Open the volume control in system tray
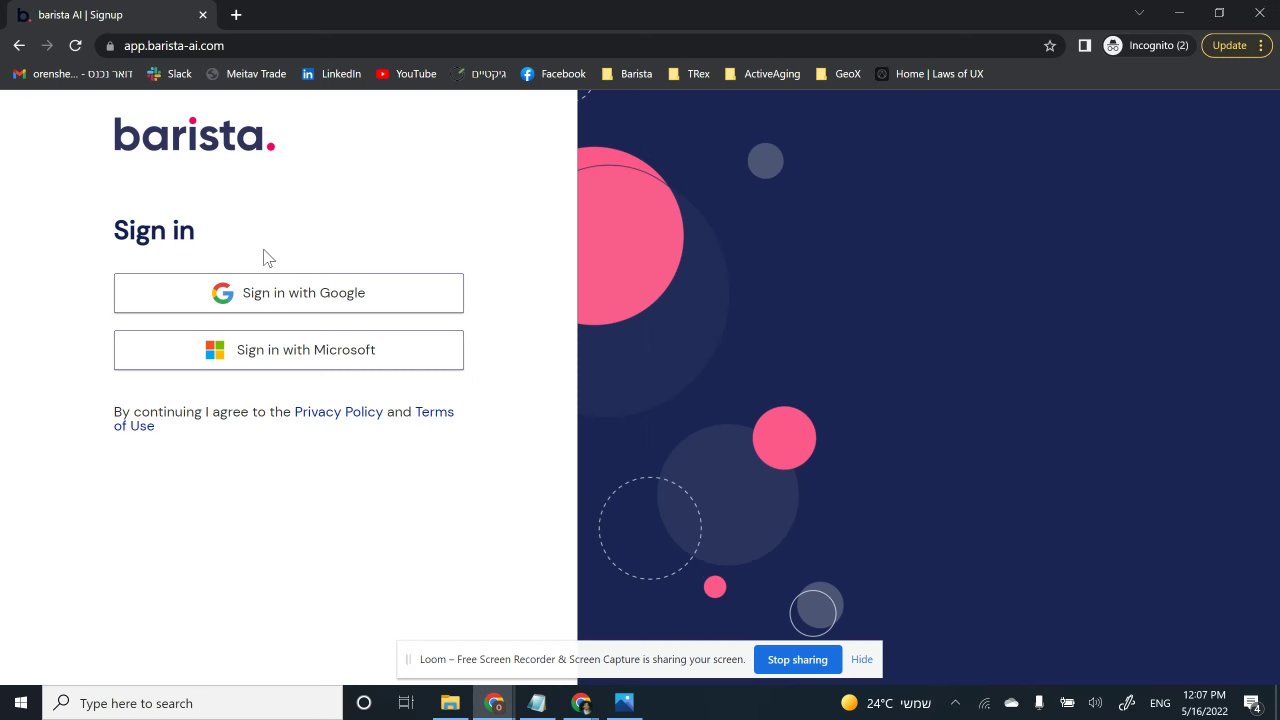1280x720 pixels. [1095, 703]
